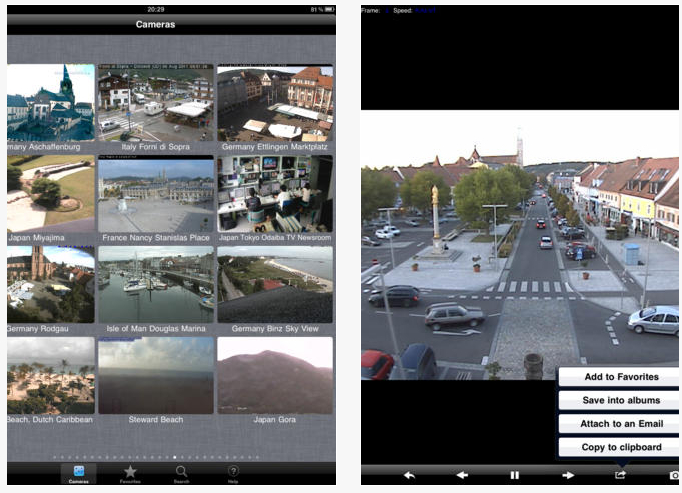
Task: Tap the share action icon
Action: pyautogui.click(x=620, y=475)
